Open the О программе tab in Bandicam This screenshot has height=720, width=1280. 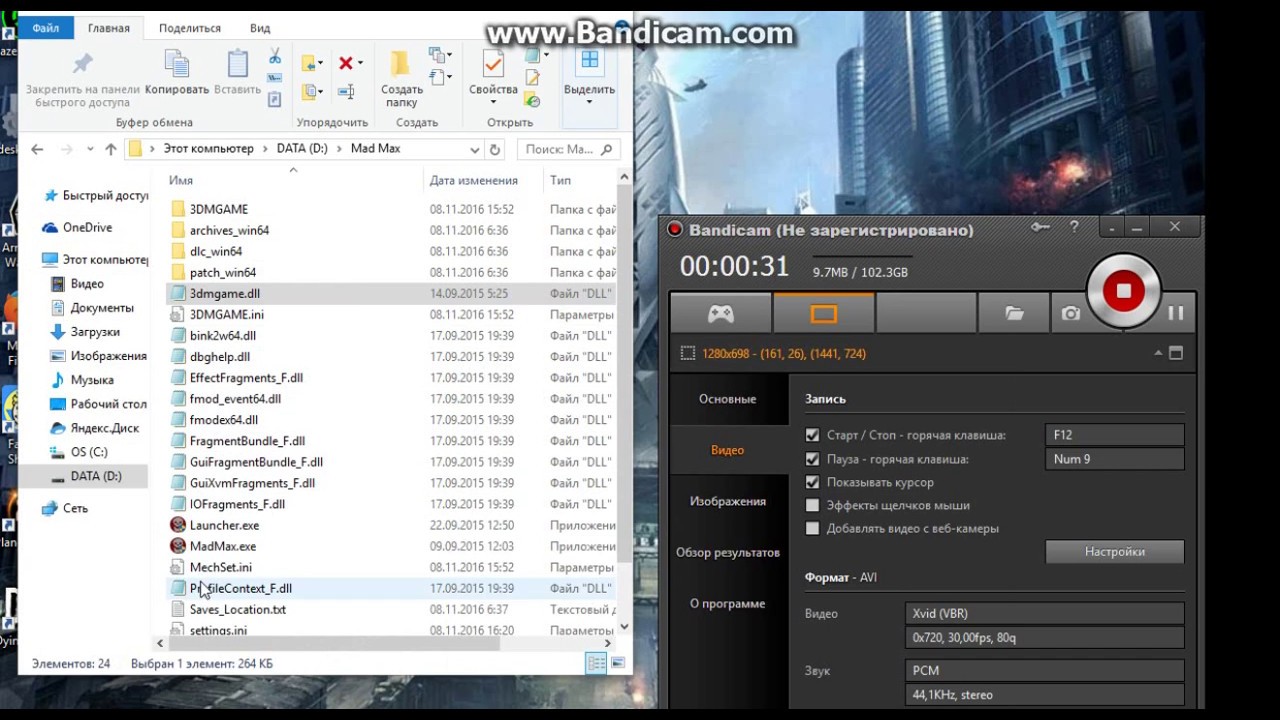coord(728,603)
